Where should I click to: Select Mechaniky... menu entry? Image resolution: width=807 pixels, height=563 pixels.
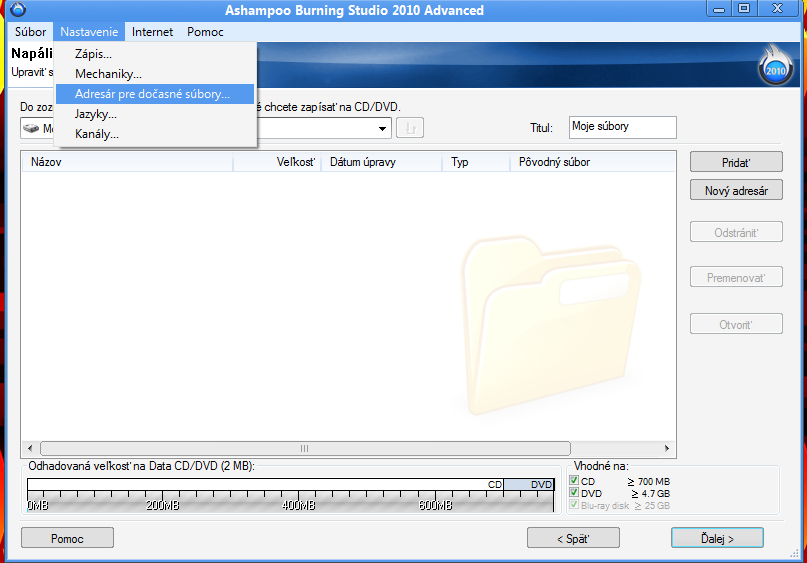coord(154,74)
